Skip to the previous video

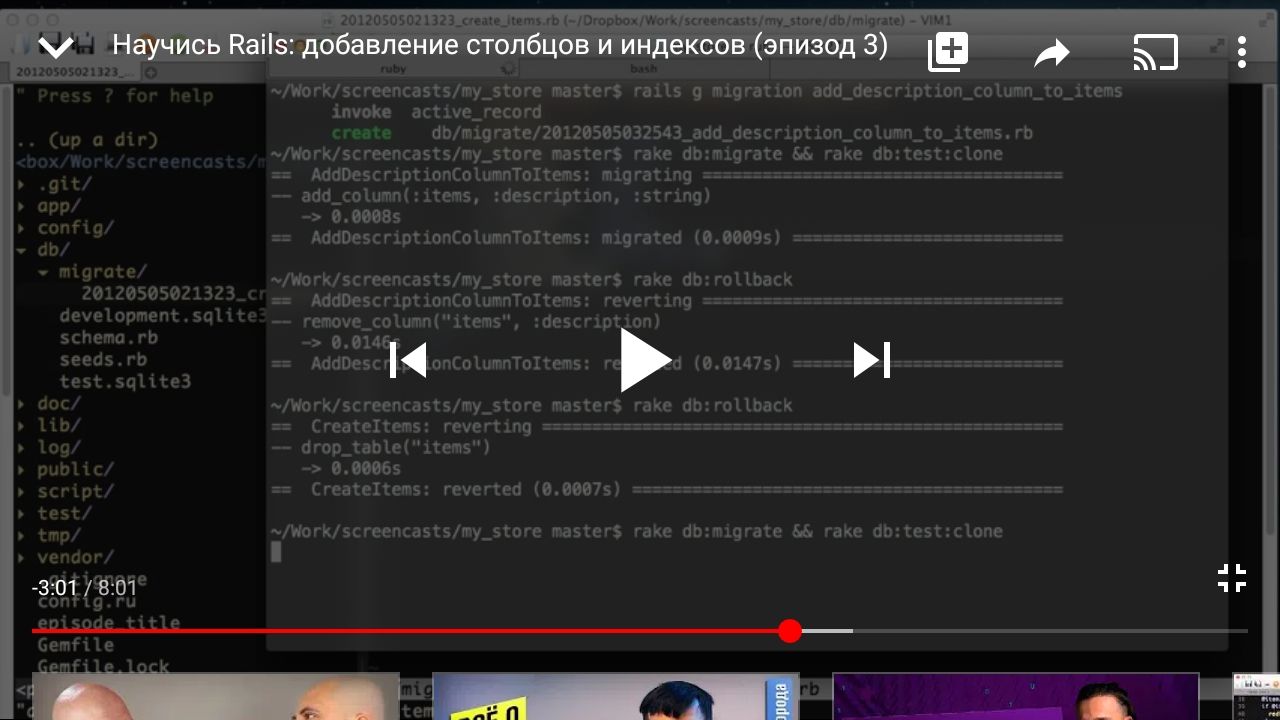click(x=408, y=360)
